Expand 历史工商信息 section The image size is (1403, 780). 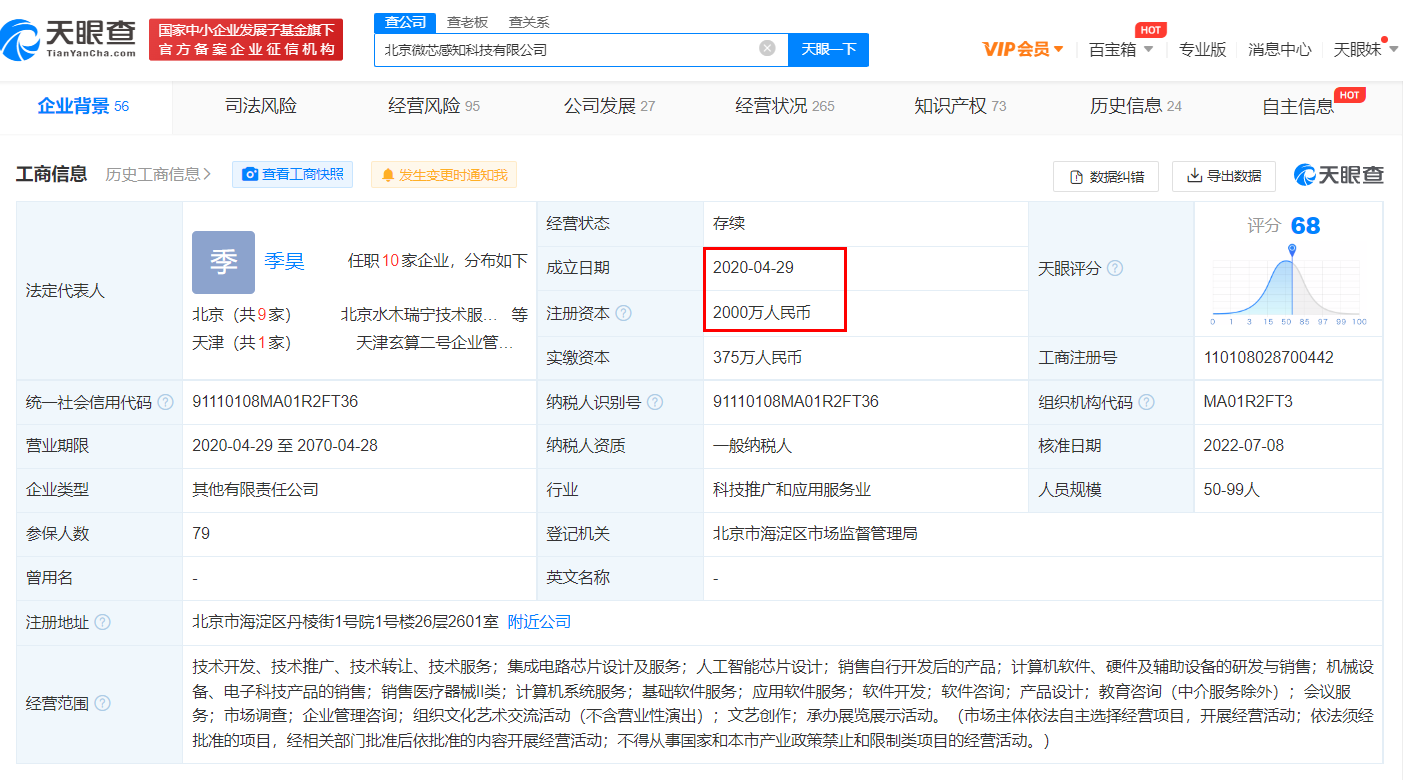click(158, 174)
